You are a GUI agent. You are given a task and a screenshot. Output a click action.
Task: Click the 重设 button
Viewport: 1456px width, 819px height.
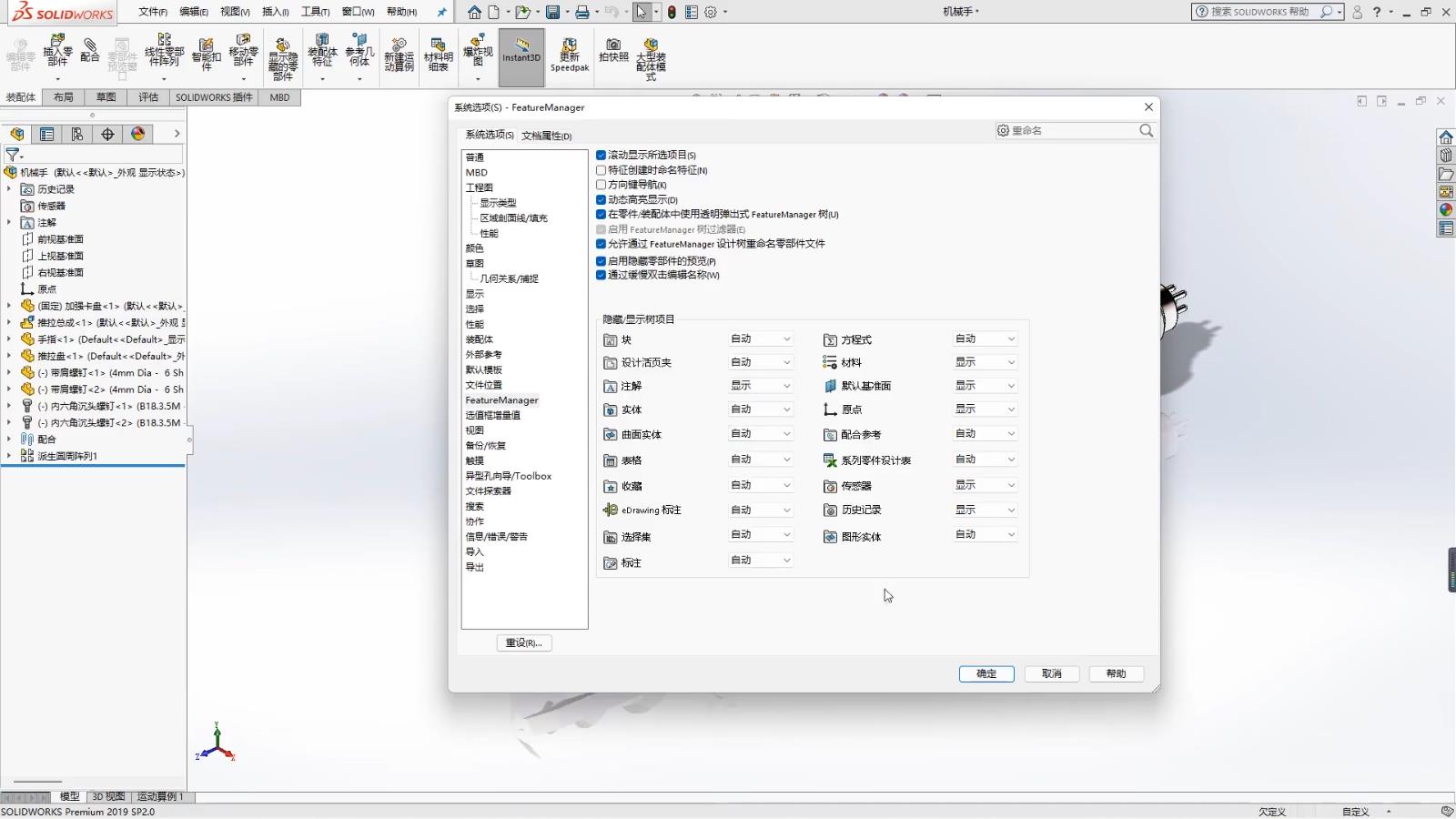(524, 642)
